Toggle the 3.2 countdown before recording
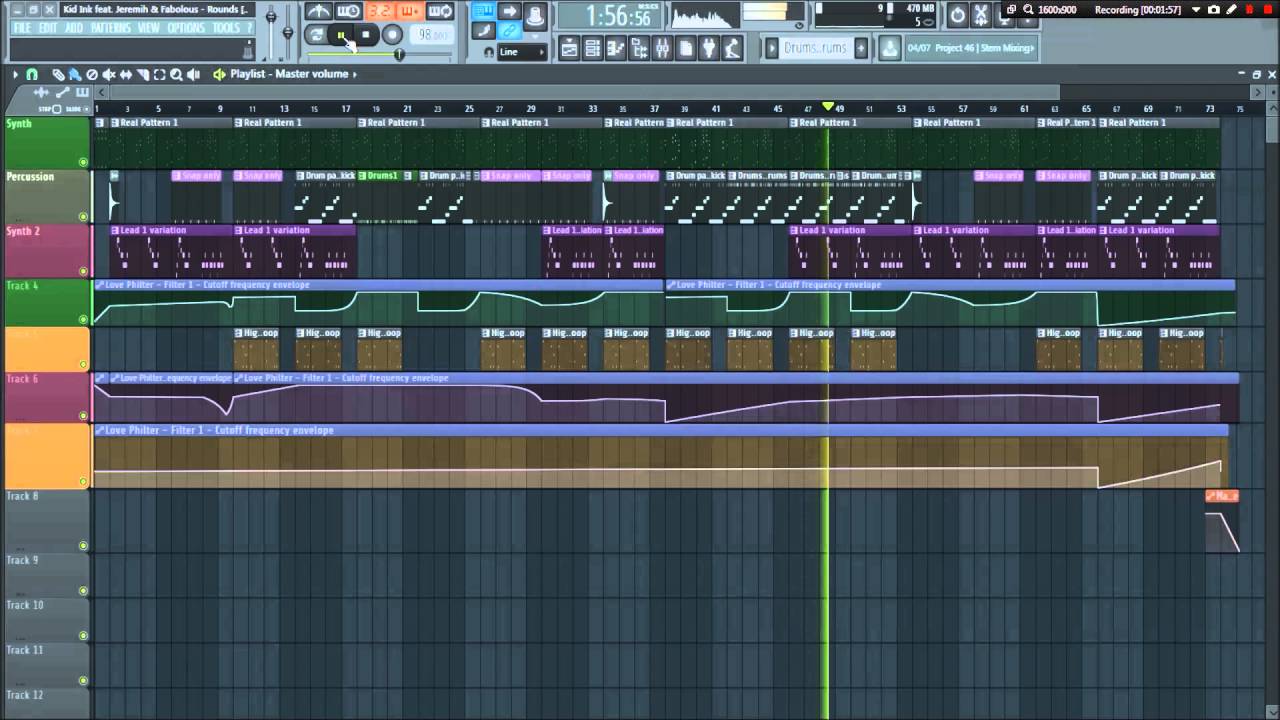This screenshot has width=1280, height=720. (380, 11)
